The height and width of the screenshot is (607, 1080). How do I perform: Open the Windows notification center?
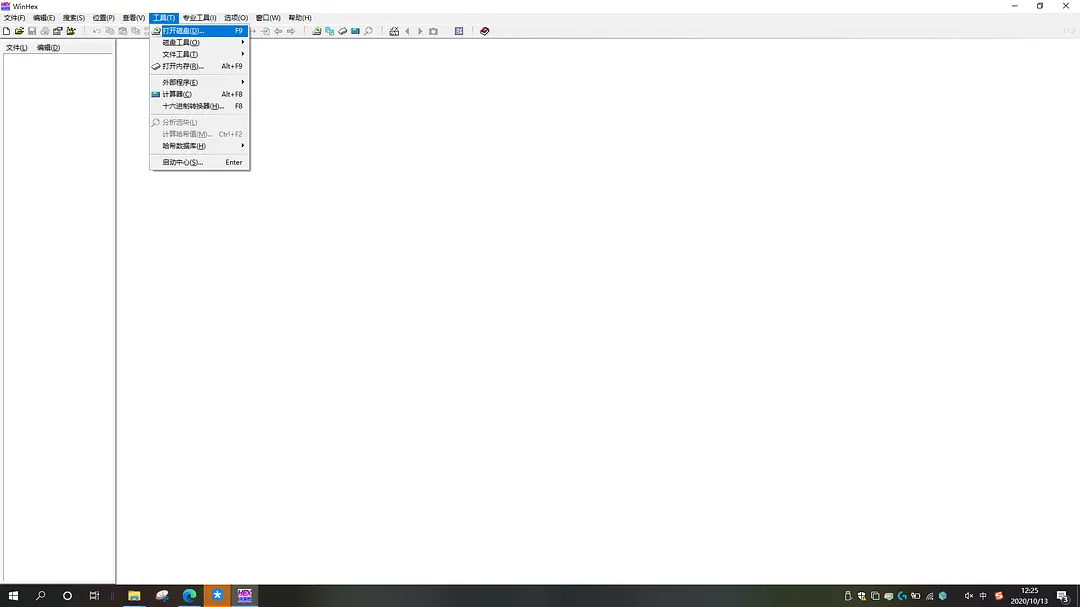point(1062,596)
